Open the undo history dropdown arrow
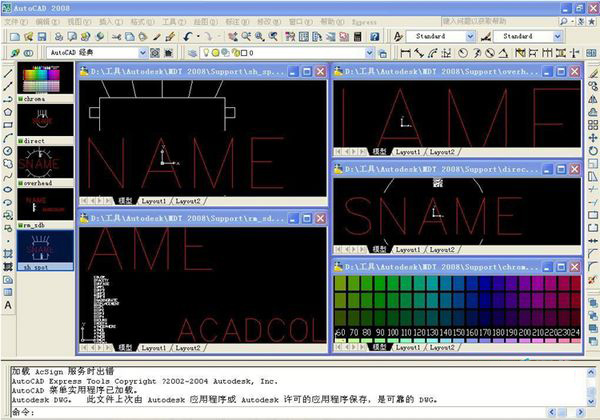This screenshot has height=420, width=600. [198, 36]
